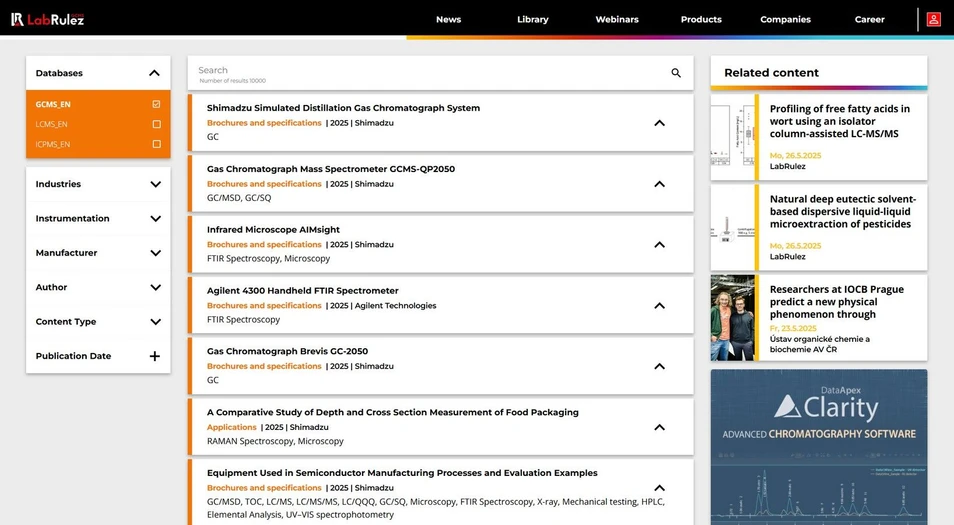Enable the LCMS_EN database checkbox
The image size is (954, 525).
click(156, 124)
